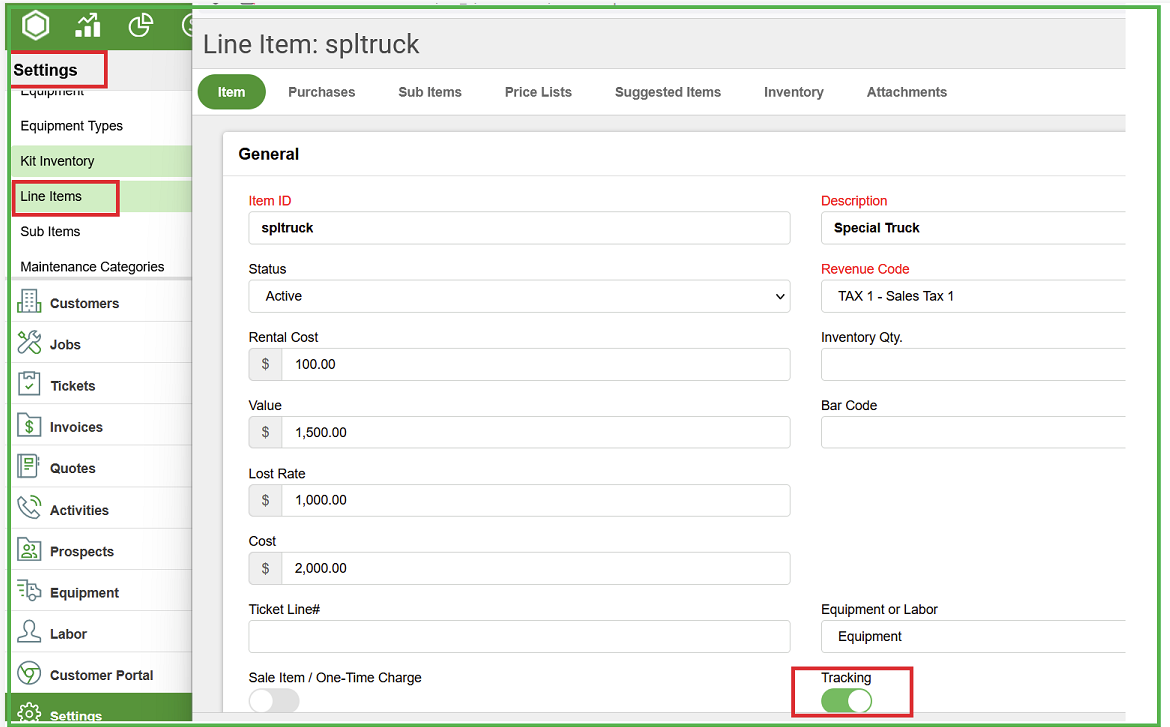This screenshot has height=727, width=1170.
Task: Open the Revenue Code dropdown
Action: click(x=973, y=296)
